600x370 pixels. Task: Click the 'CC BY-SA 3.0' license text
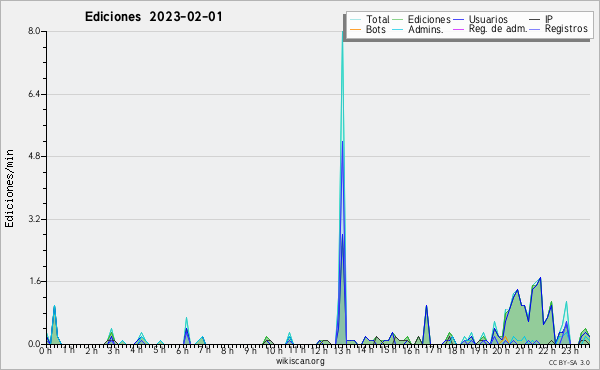(x=569, y=363)
